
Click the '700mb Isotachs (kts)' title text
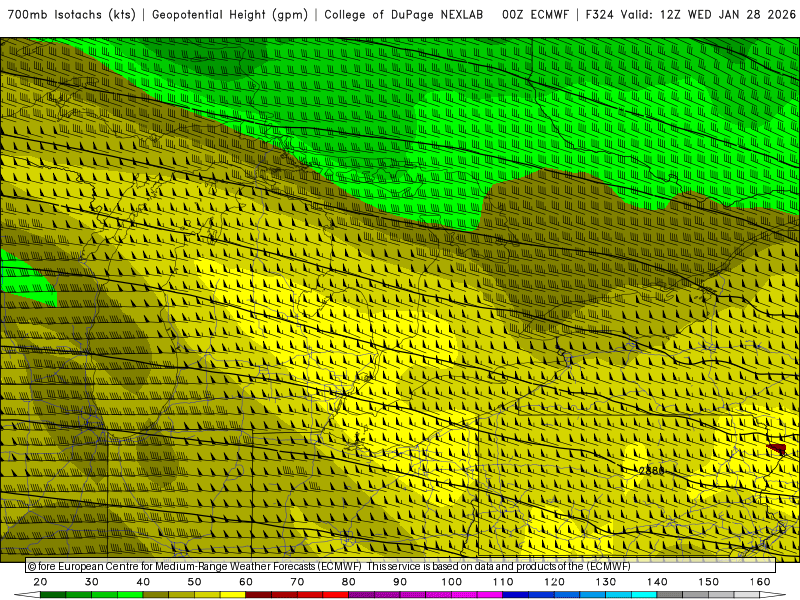click(x=72, y=15)
